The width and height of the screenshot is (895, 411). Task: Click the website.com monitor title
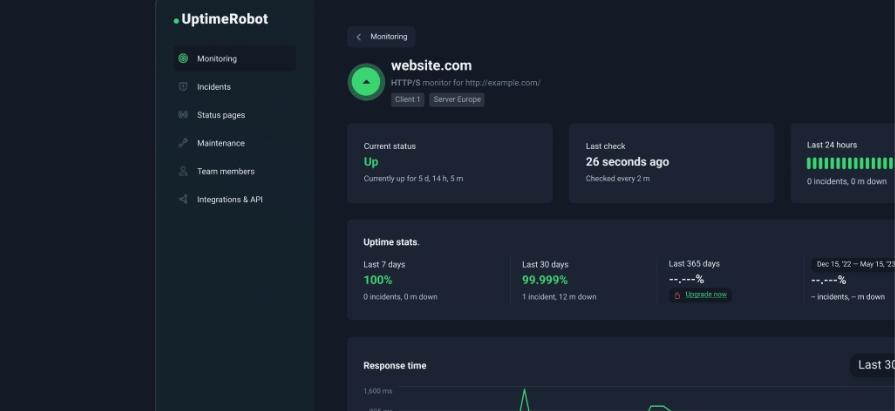point(432,66)
